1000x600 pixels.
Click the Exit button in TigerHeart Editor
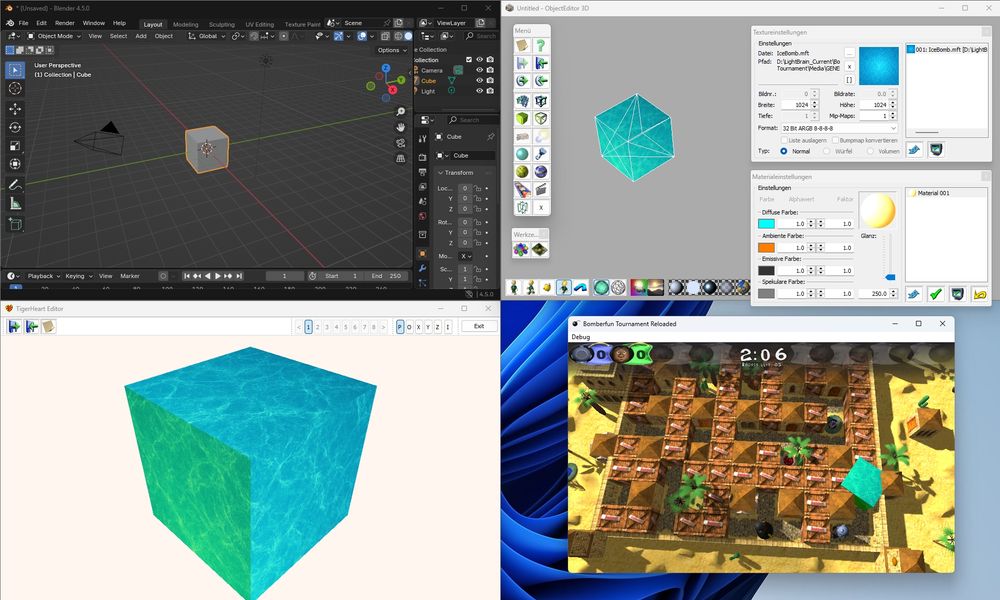pyautogui.click(x=479, y=326)
